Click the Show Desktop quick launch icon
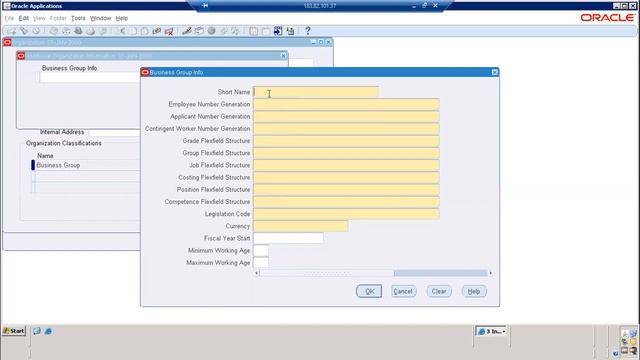Image resolution: width=640 pixels, height=360 pixels. tap(37, 331)
